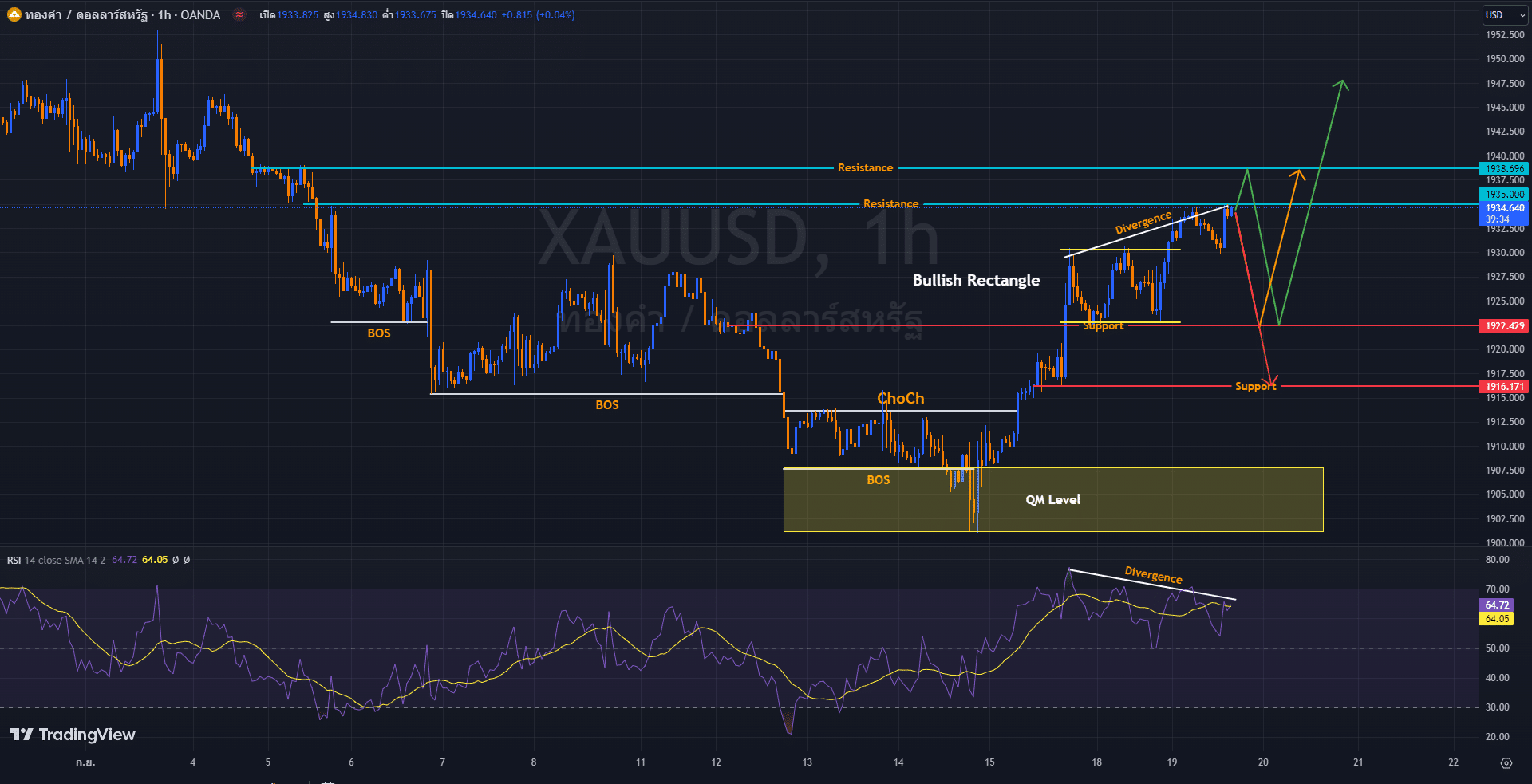Click the current price label 1934.640

point(1504,208)
